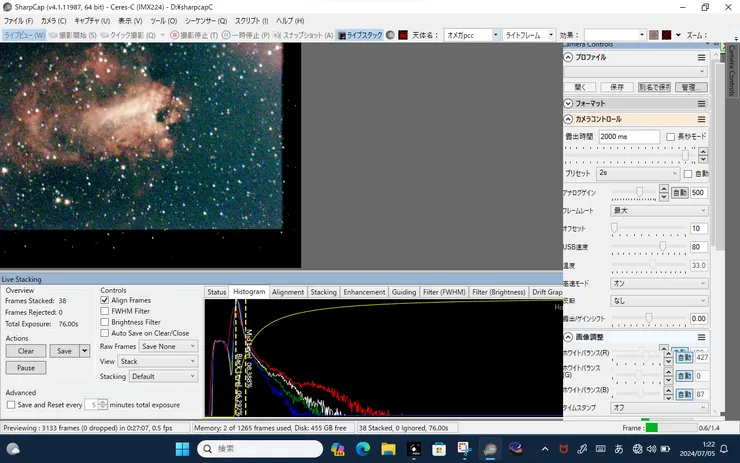Collapse the フォーマット section
This screenshot has height=463, width=740.
(569, 103)
